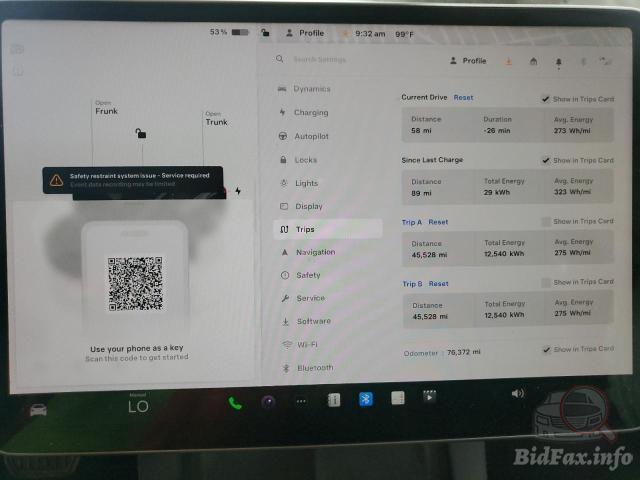This screenshot has height=480, width=640.
Task: Open the safety restraint system alert
Action: click(133, 180)
